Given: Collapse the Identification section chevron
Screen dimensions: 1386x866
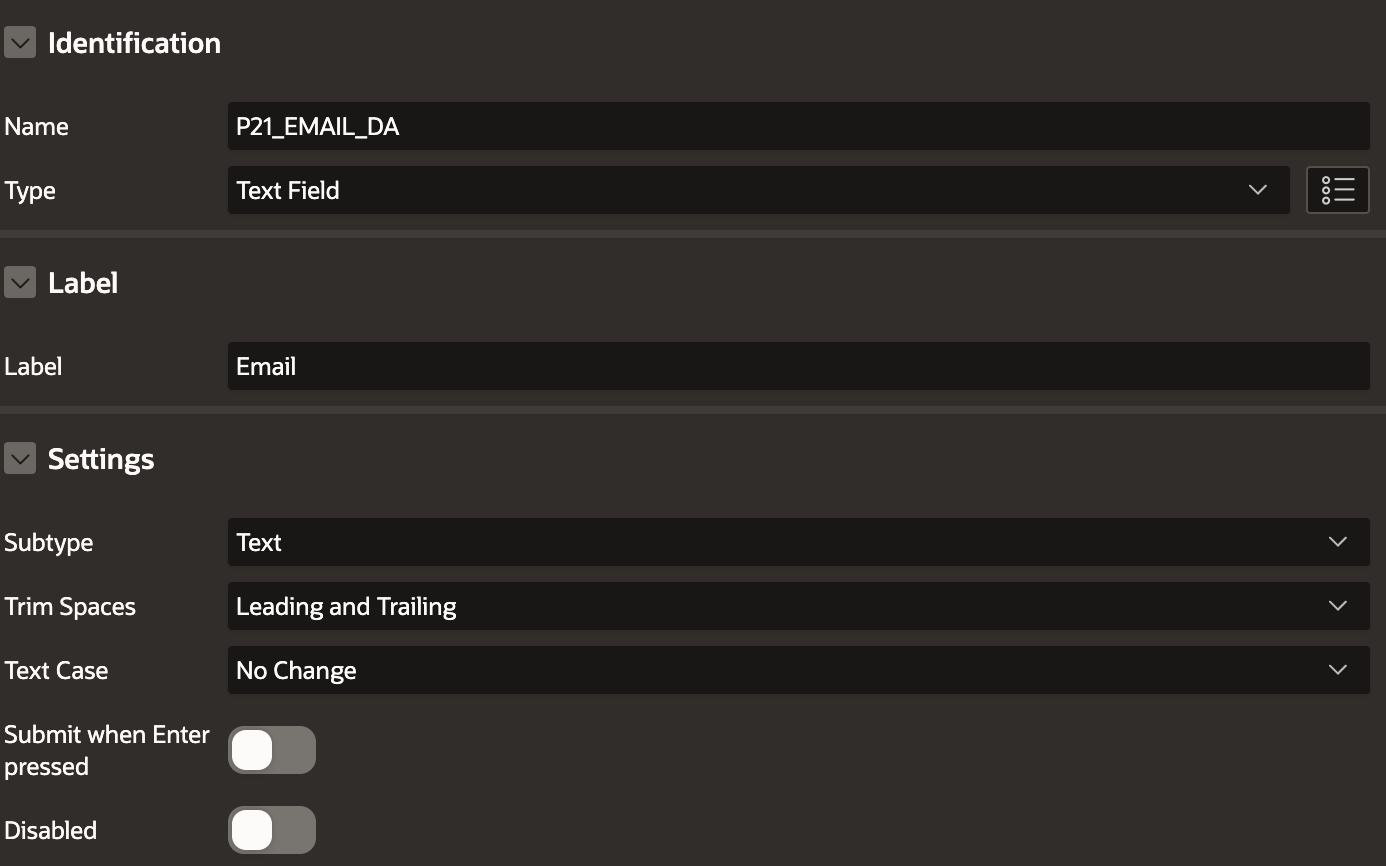Looking at the screenshot, I should [x=20, y=43].
